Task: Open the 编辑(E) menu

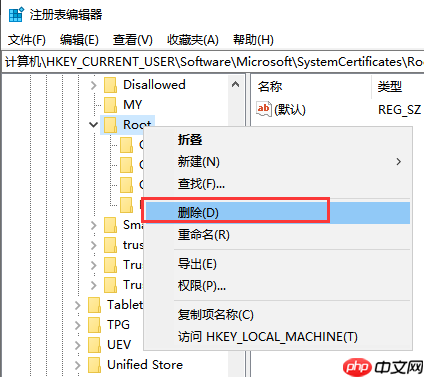Action: pos(79,40)
